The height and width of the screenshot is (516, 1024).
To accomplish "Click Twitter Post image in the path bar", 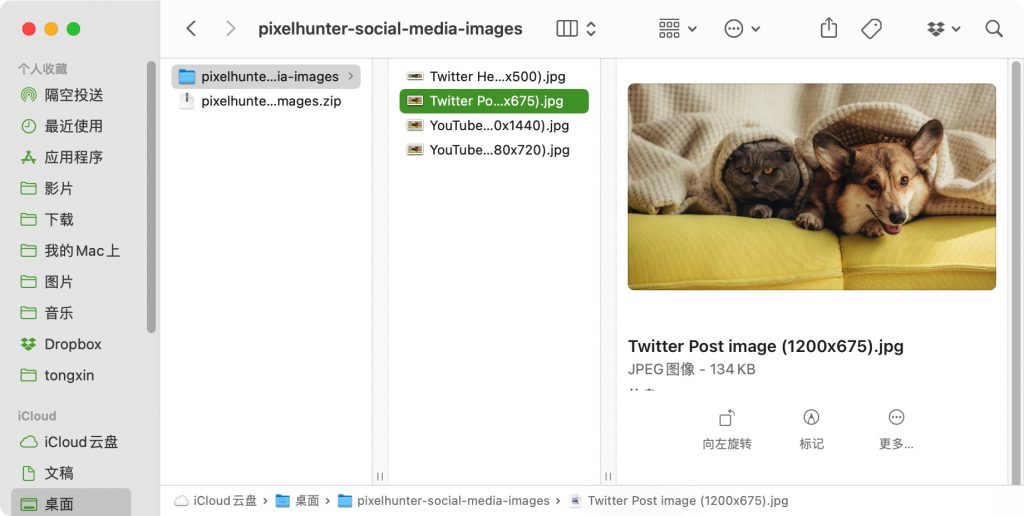I will (679, 501).
